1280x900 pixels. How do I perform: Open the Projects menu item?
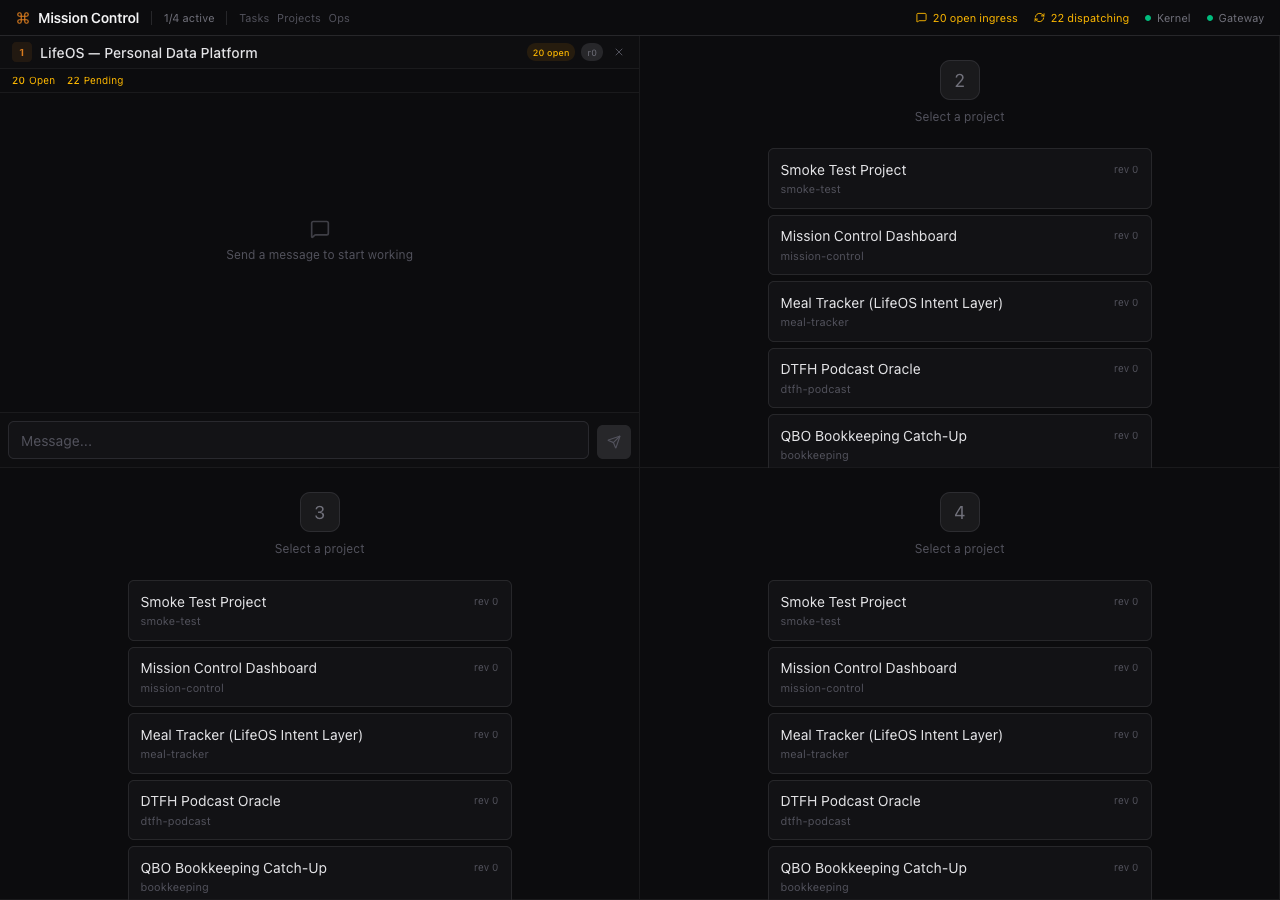click(x=299, y=18)
